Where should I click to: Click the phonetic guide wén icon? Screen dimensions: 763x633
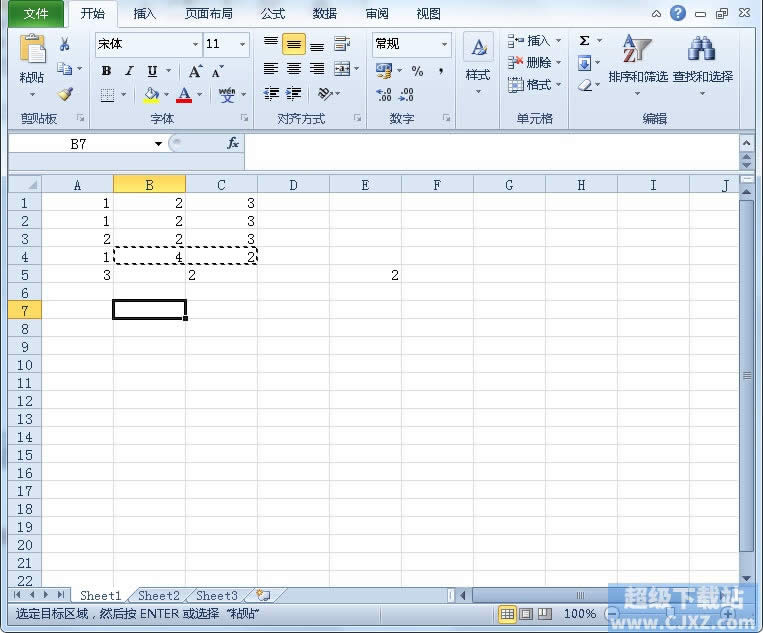click(227, 94)
